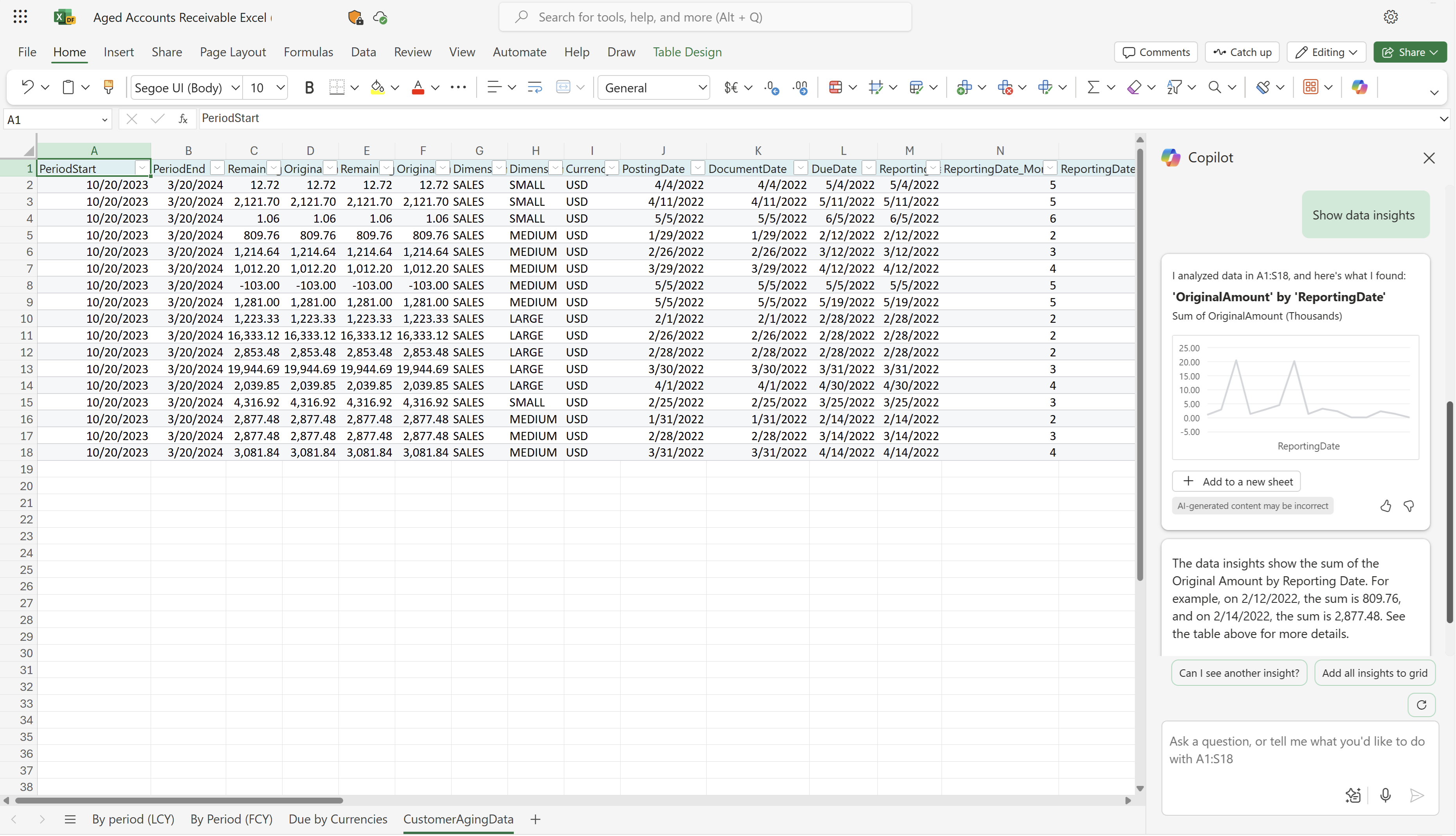
Task: Switch to the Due by Currencies tab
Action: [338, 819]
